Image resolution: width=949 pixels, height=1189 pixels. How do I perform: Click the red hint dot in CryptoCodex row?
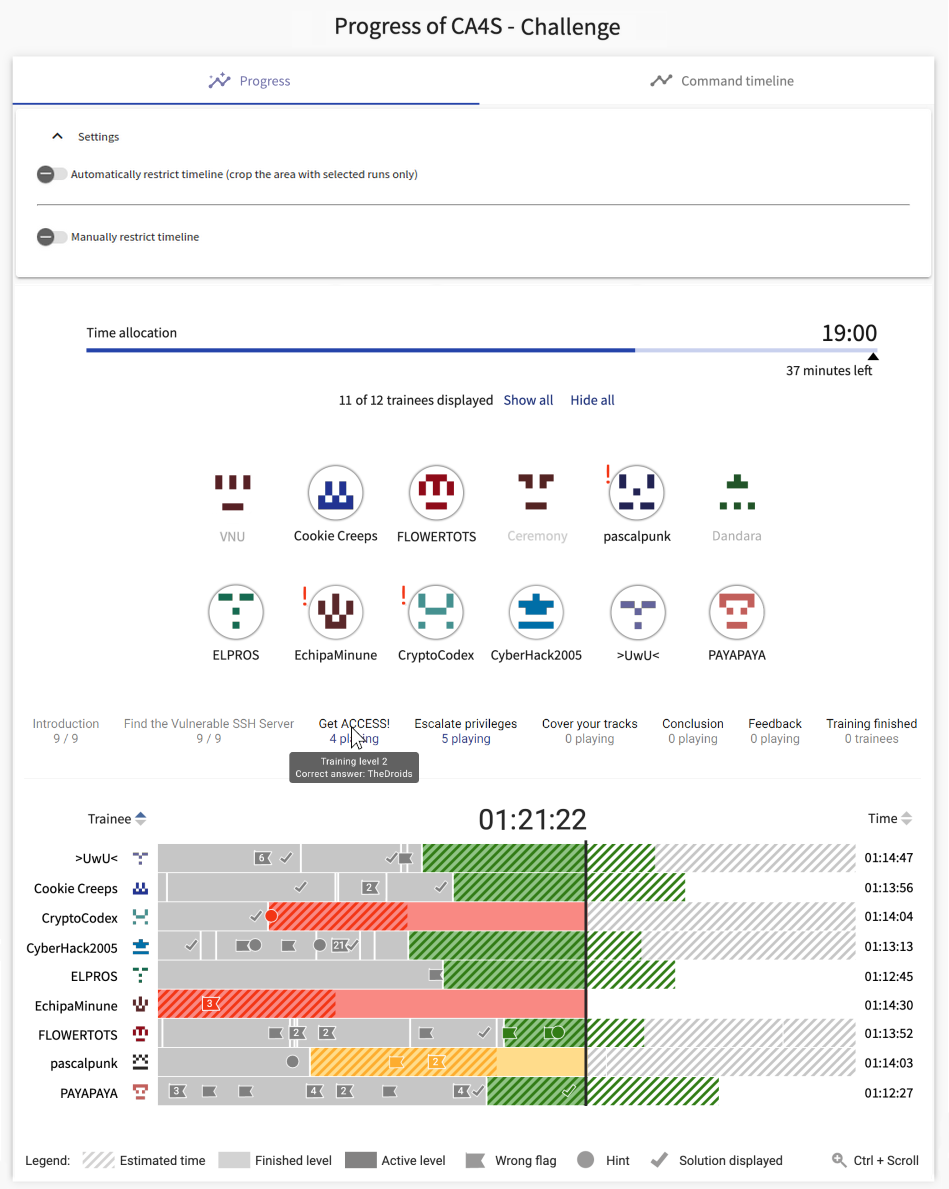[x=271, y=917]
